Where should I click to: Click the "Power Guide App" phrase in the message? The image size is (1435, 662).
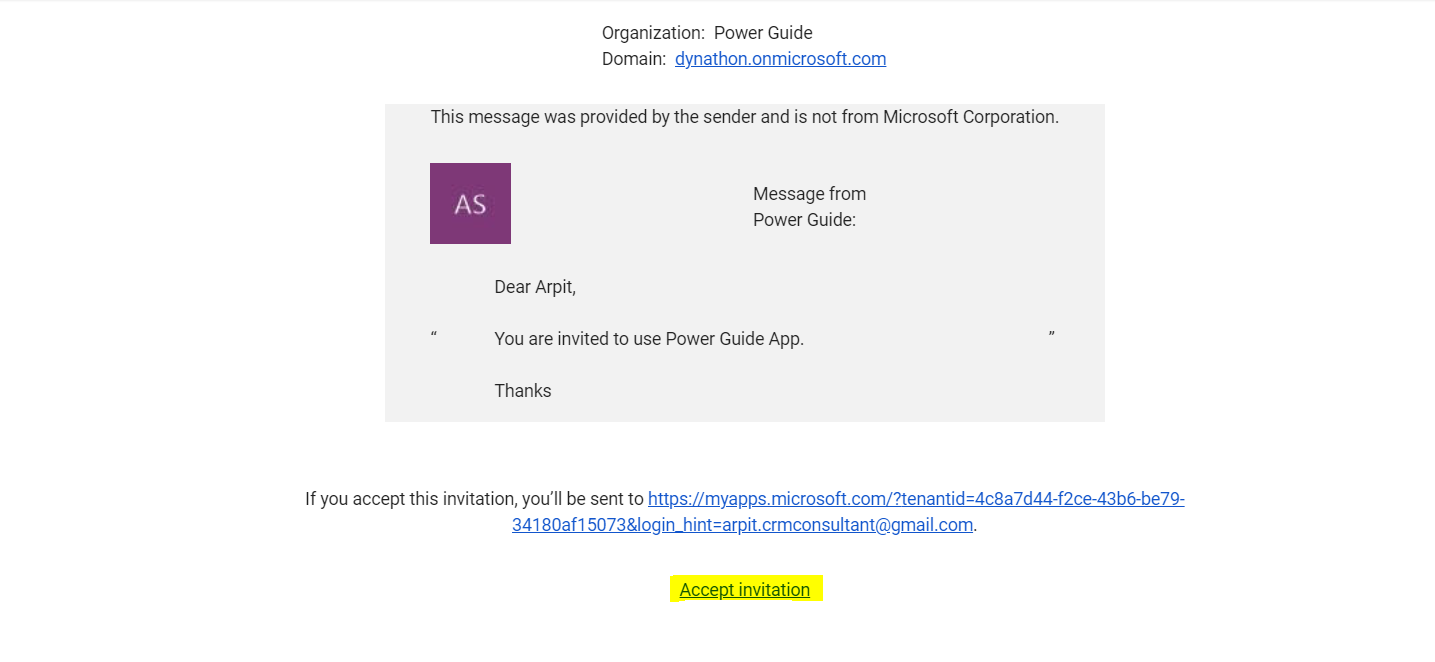point(733,339)
